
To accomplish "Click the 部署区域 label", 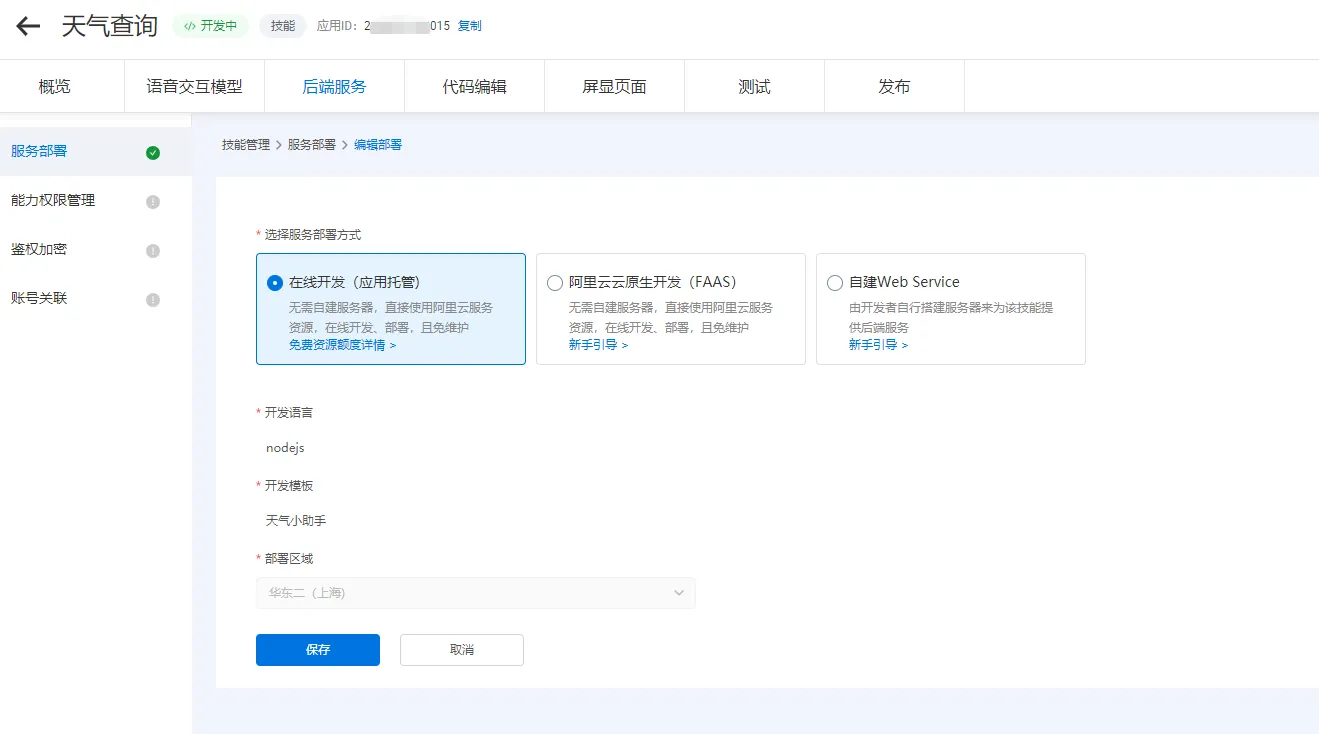I will click(289, 559).
